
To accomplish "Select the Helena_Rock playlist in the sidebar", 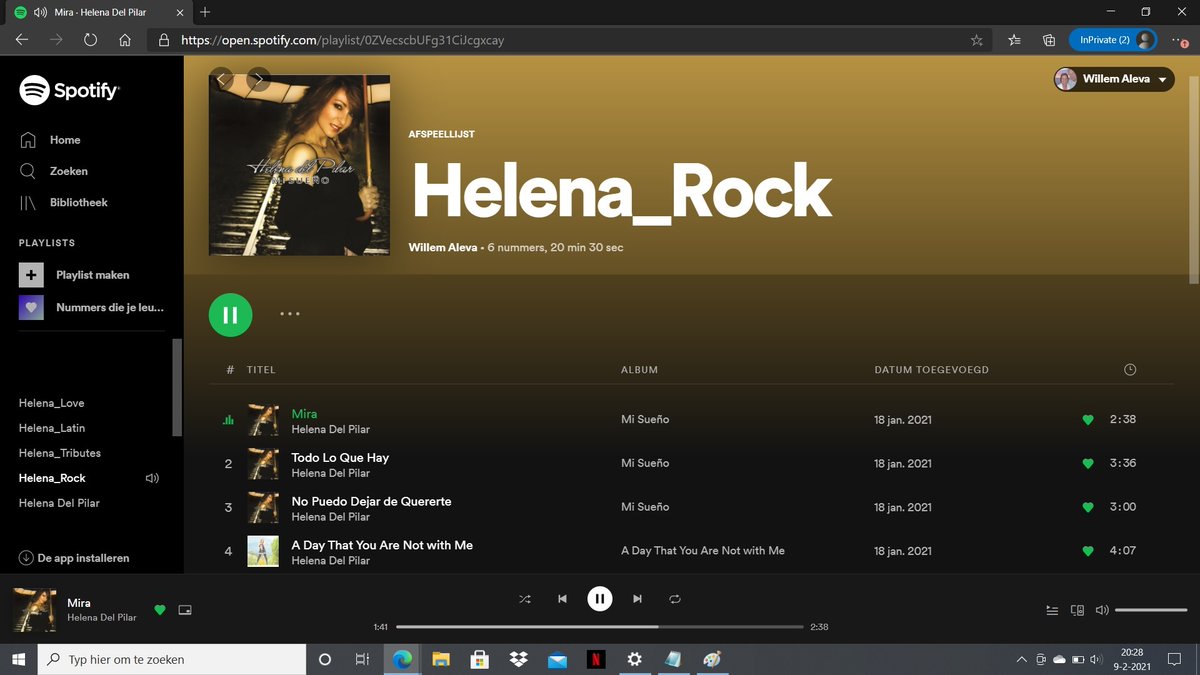I will [x=52, y=478].
